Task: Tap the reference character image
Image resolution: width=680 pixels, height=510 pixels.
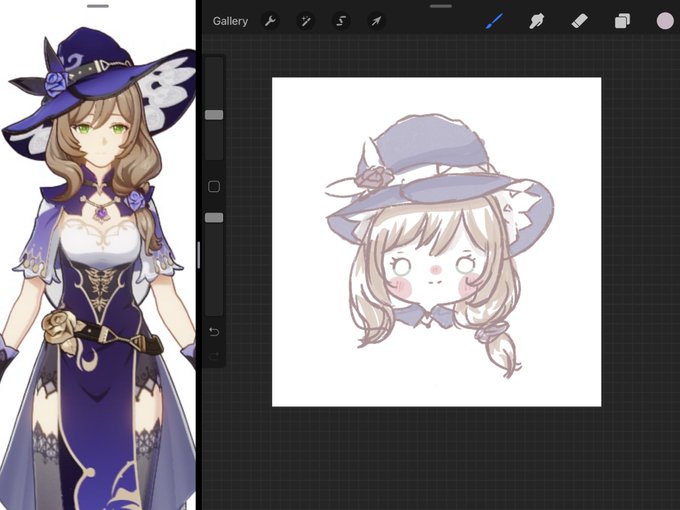Action: [98, 268]
